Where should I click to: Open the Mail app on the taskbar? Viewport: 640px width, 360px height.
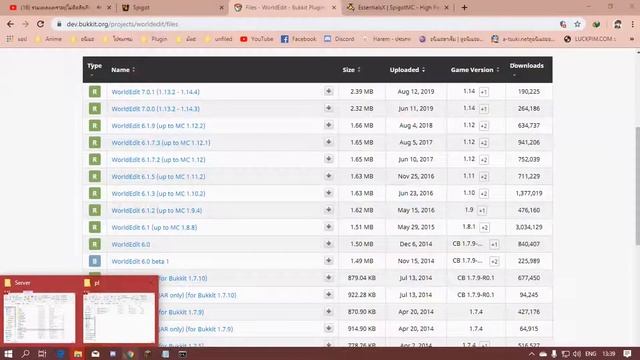click(x=95, y=353)
